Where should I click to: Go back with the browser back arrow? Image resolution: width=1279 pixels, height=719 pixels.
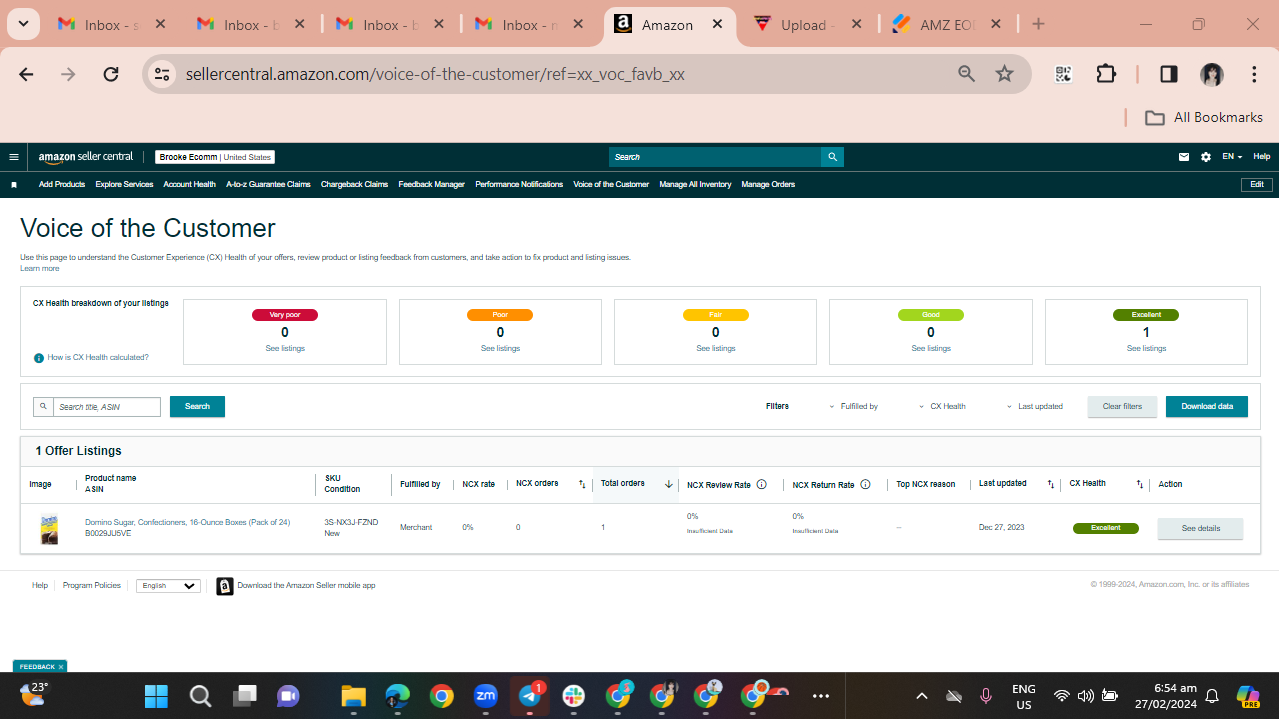click(26, 74)
